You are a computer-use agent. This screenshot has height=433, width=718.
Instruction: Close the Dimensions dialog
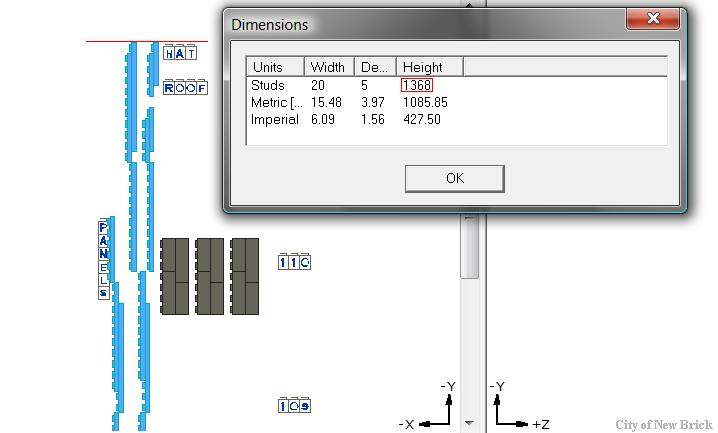tap(653, 19)
